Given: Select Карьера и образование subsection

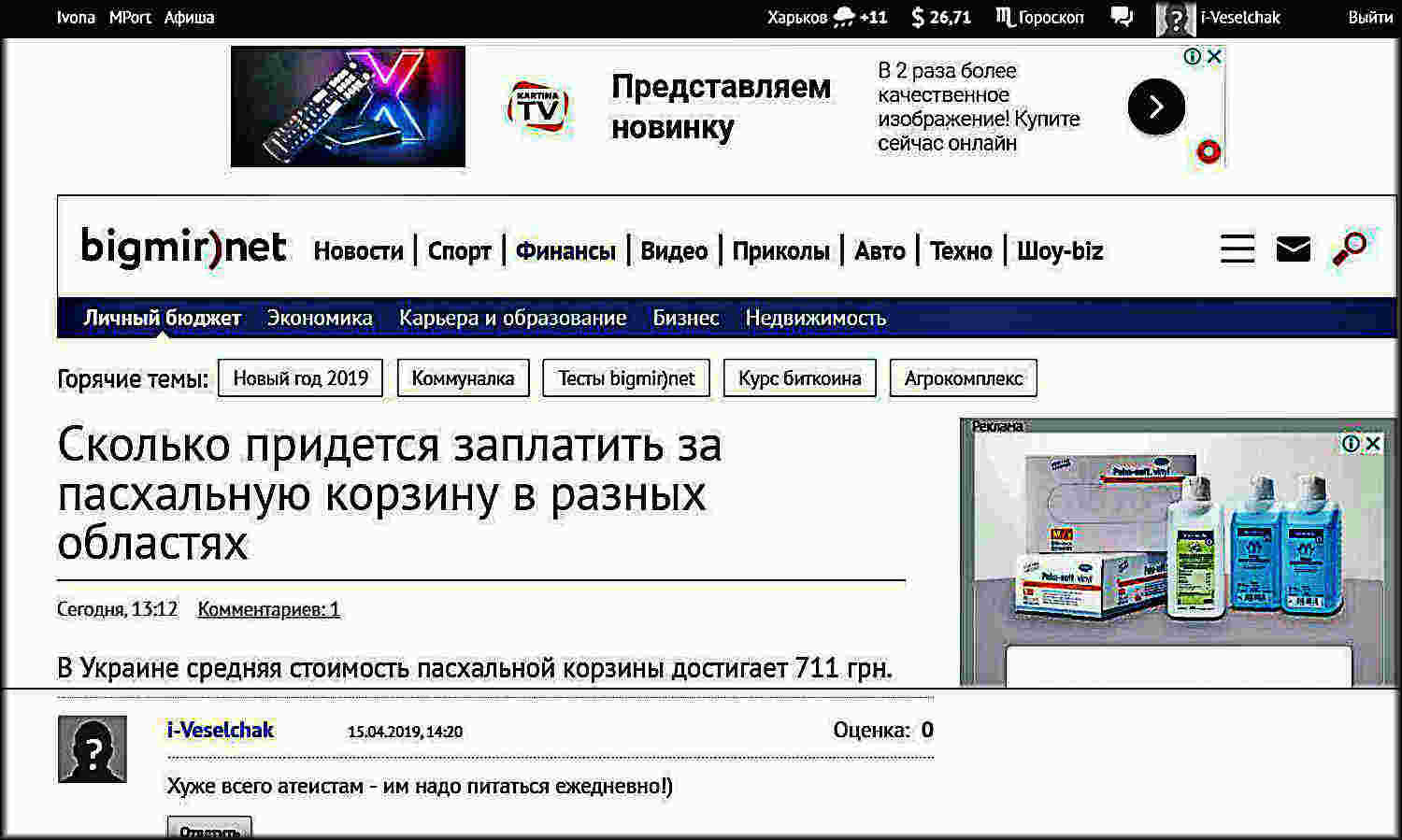Looking at the screenshot, I should 512,318.
